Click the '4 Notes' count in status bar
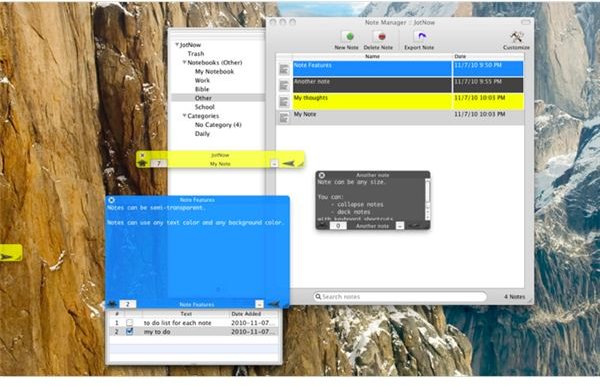The height and width of the screenshot is (386, 600). (514, 296)
